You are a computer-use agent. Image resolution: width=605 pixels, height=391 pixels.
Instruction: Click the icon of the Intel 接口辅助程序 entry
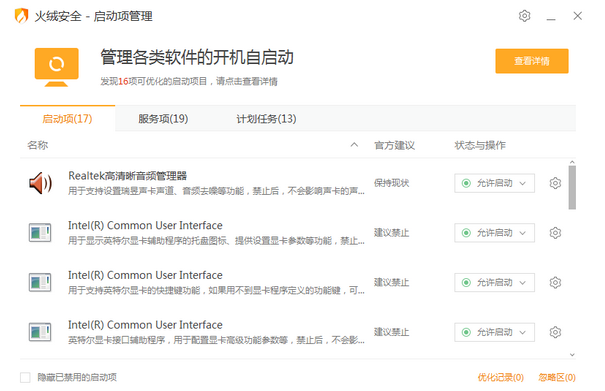[40, 332]
